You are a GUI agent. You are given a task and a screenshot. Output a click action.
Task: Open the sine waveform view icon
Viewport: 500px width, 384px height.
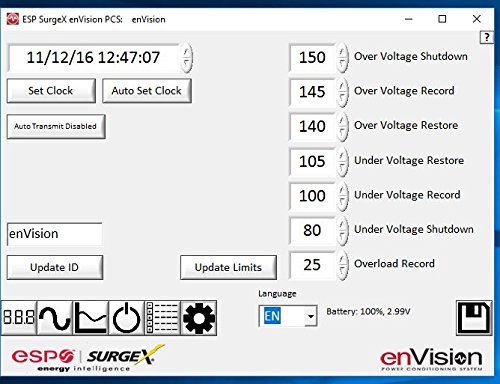[x=55, y=318]
